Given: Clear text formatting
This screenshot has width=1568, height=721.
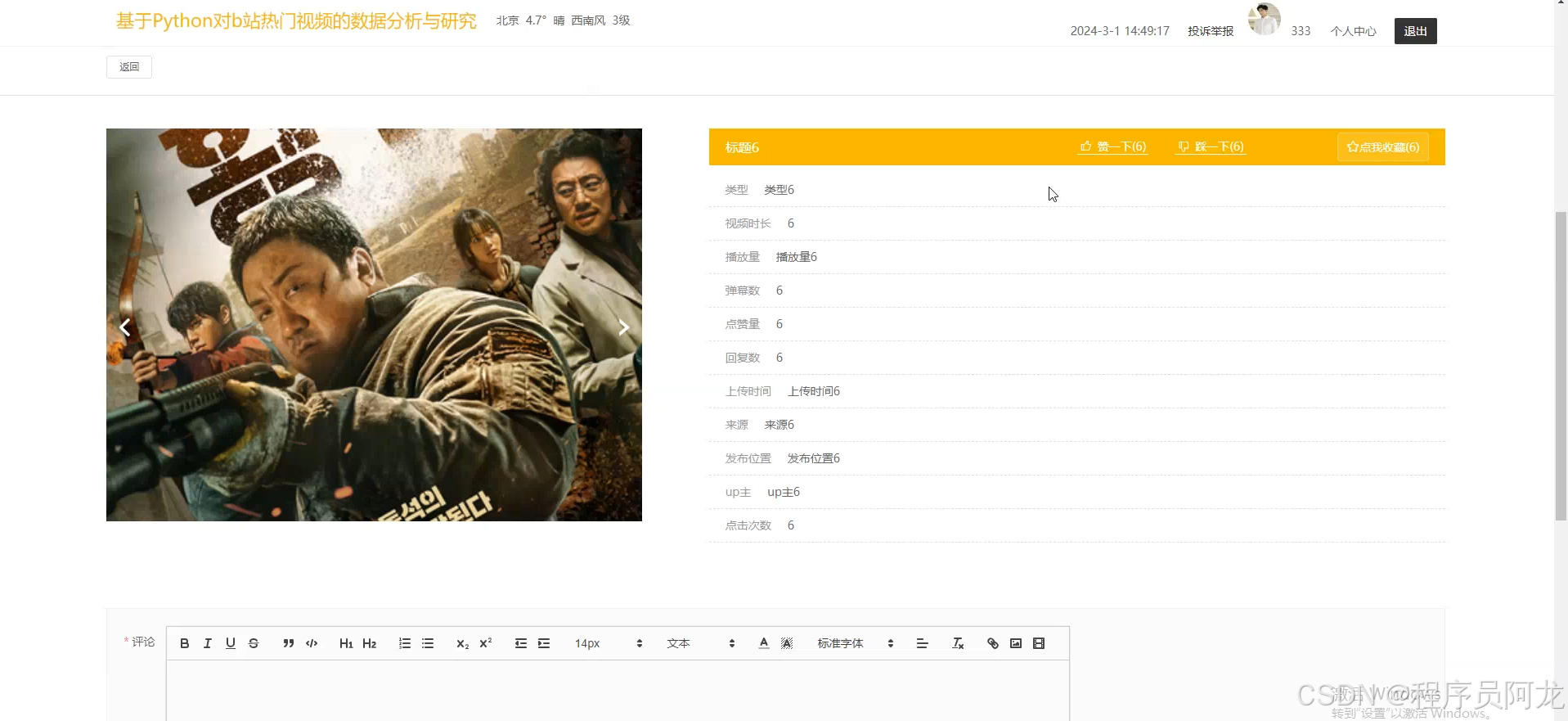Looking at the screenshot, I should click(x=958, y=643).
